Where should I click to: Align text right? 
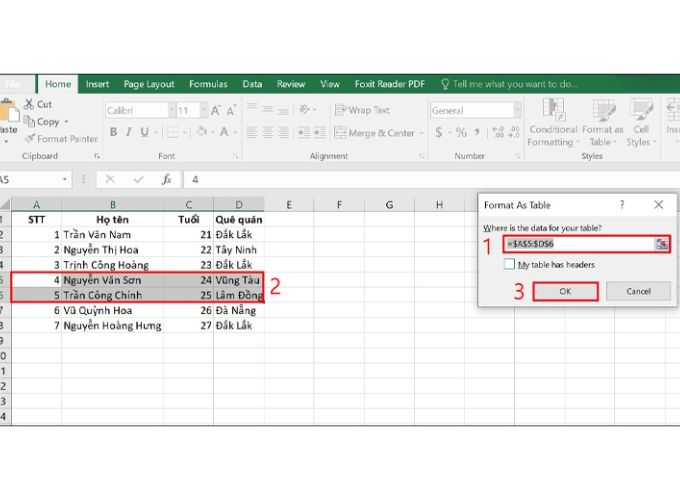point(283,132)
